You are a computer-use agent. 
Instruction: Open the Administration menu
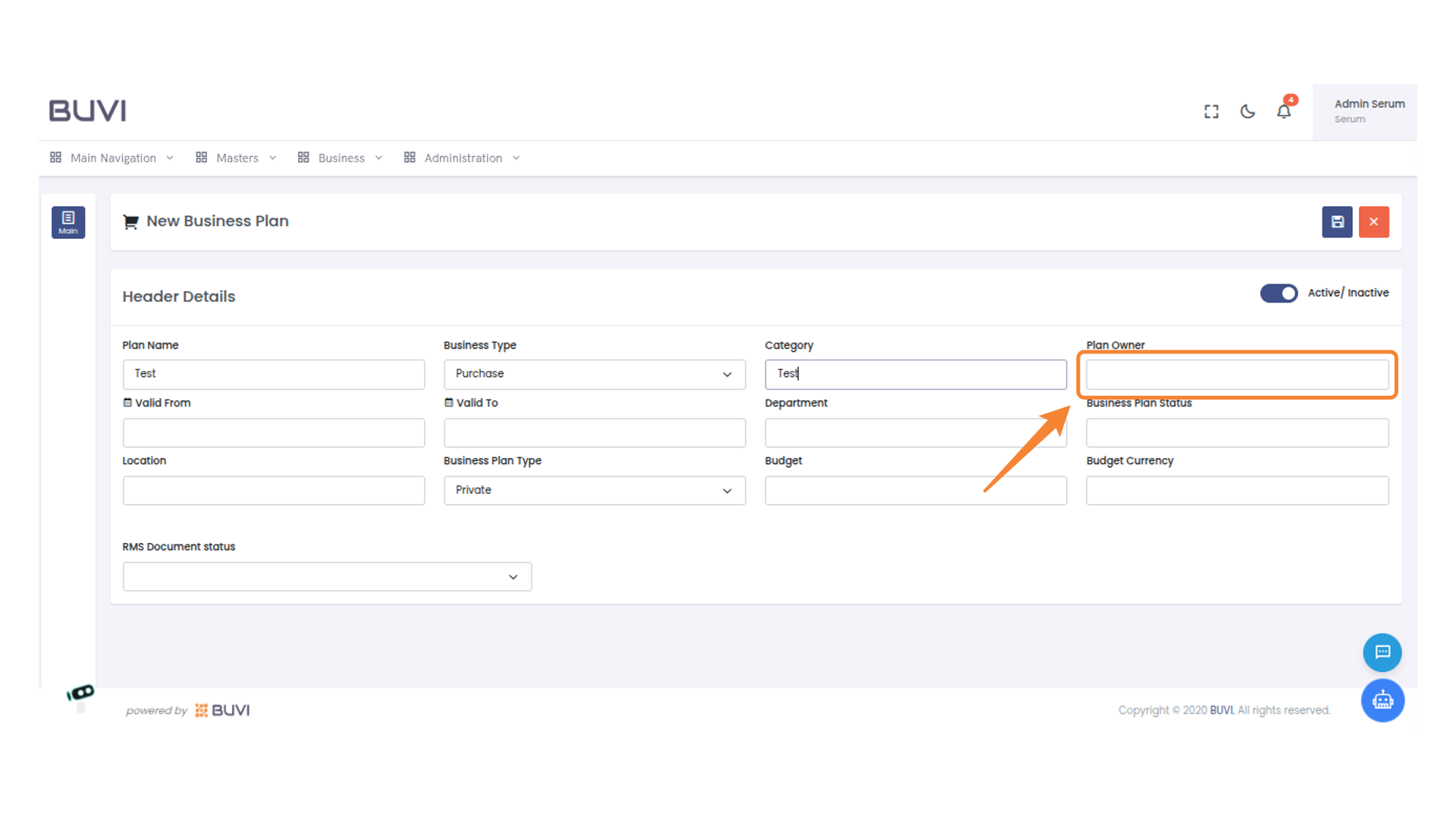[463, 158]
